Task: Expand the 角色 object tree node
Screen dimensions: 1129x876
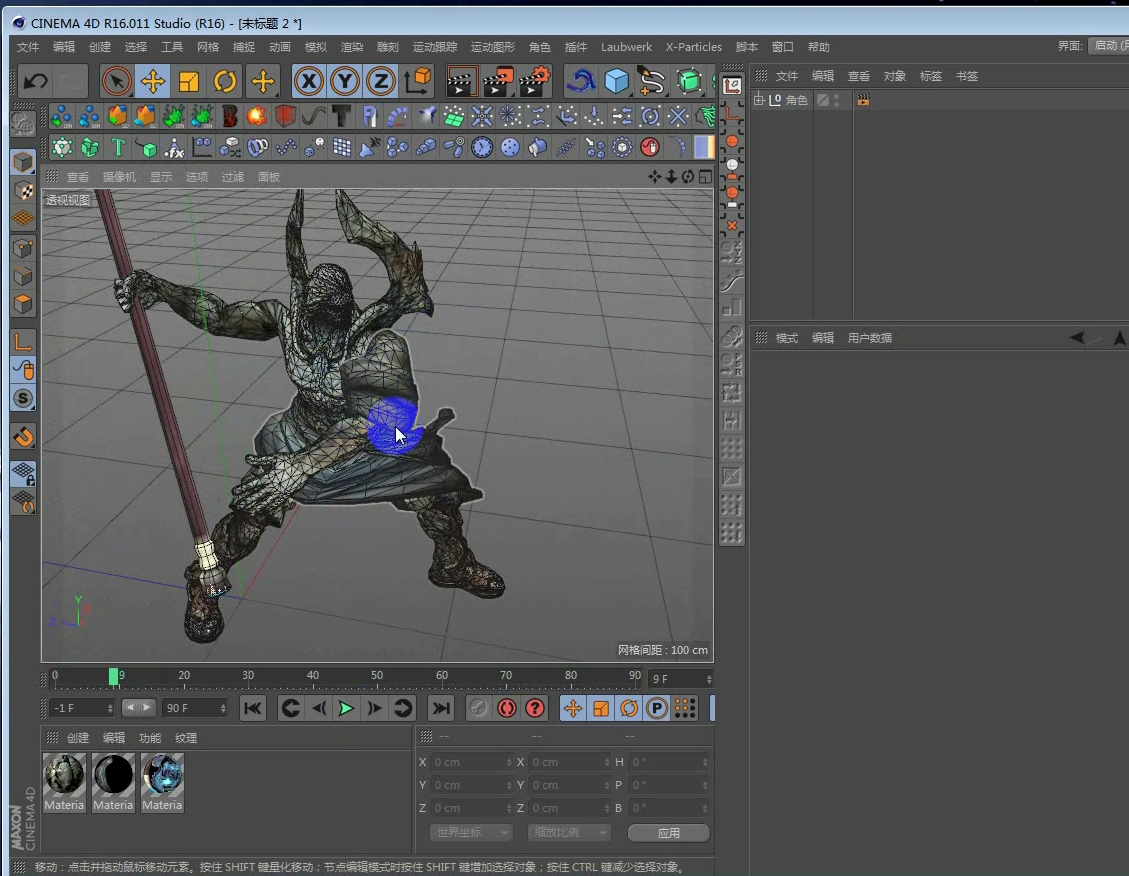Action: tap(759, 100)
